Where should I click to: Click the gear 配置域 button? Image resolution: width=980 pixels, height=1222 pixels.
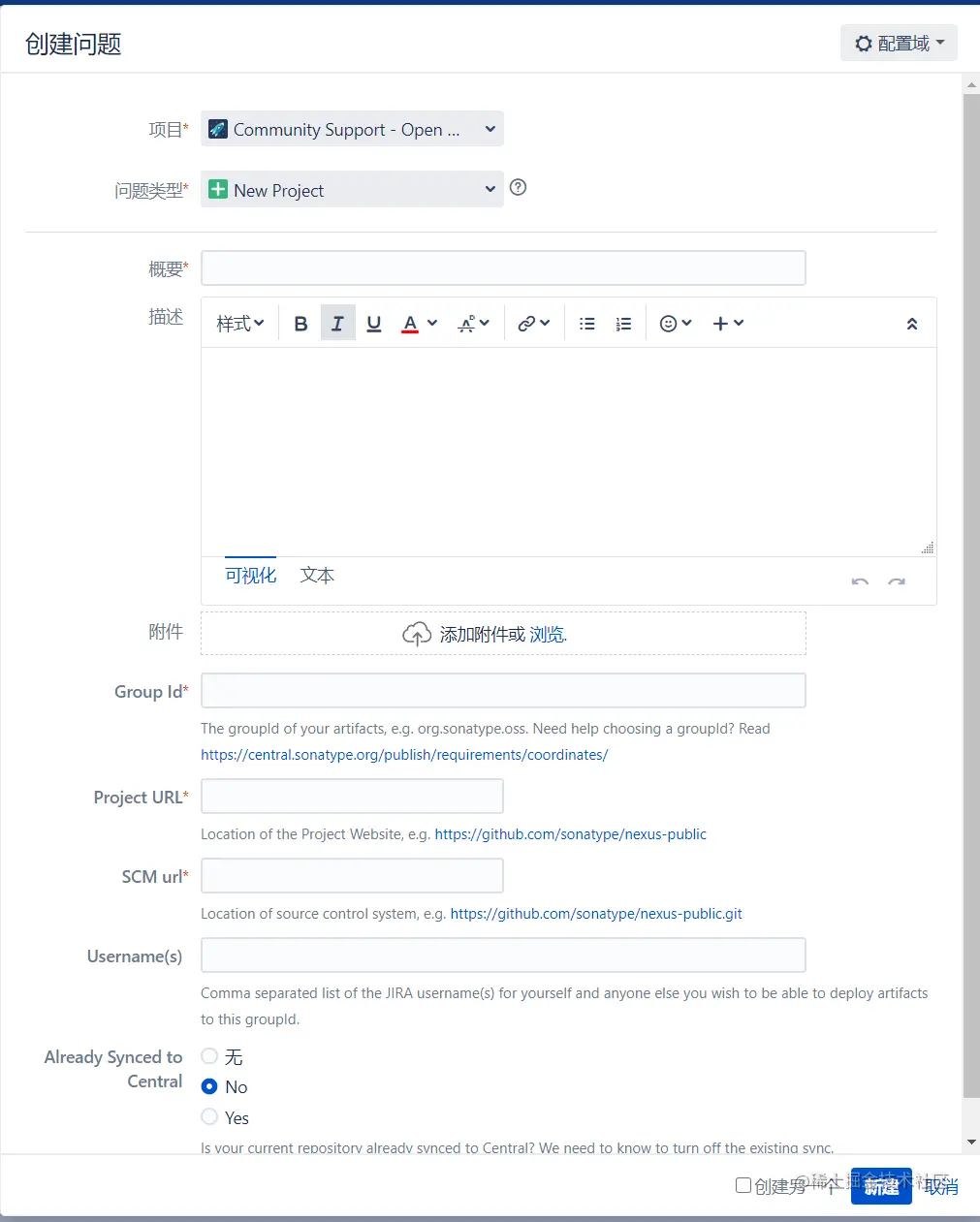coord(899,43)
